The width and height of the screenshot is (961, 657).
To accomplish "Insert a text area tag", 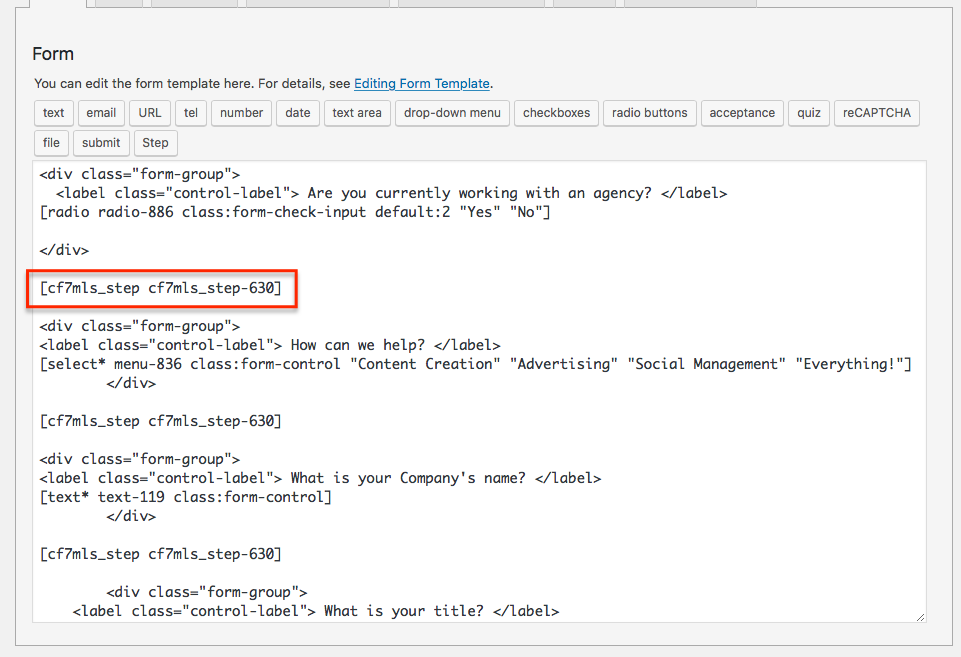I will [x=357, y=113].
